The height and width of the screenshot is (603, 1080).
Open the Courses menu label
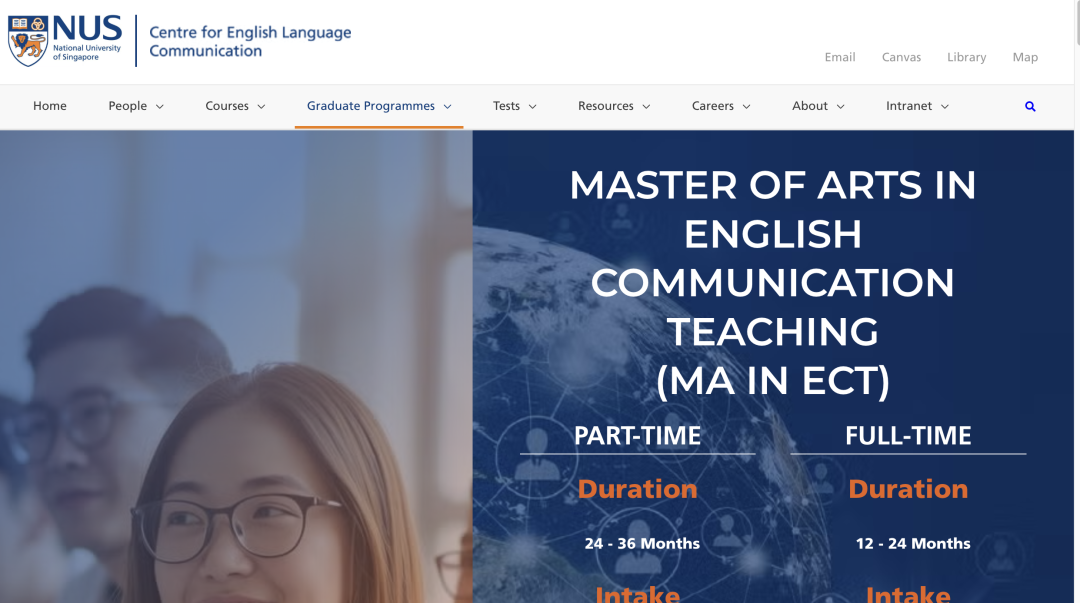click(227, 106)
